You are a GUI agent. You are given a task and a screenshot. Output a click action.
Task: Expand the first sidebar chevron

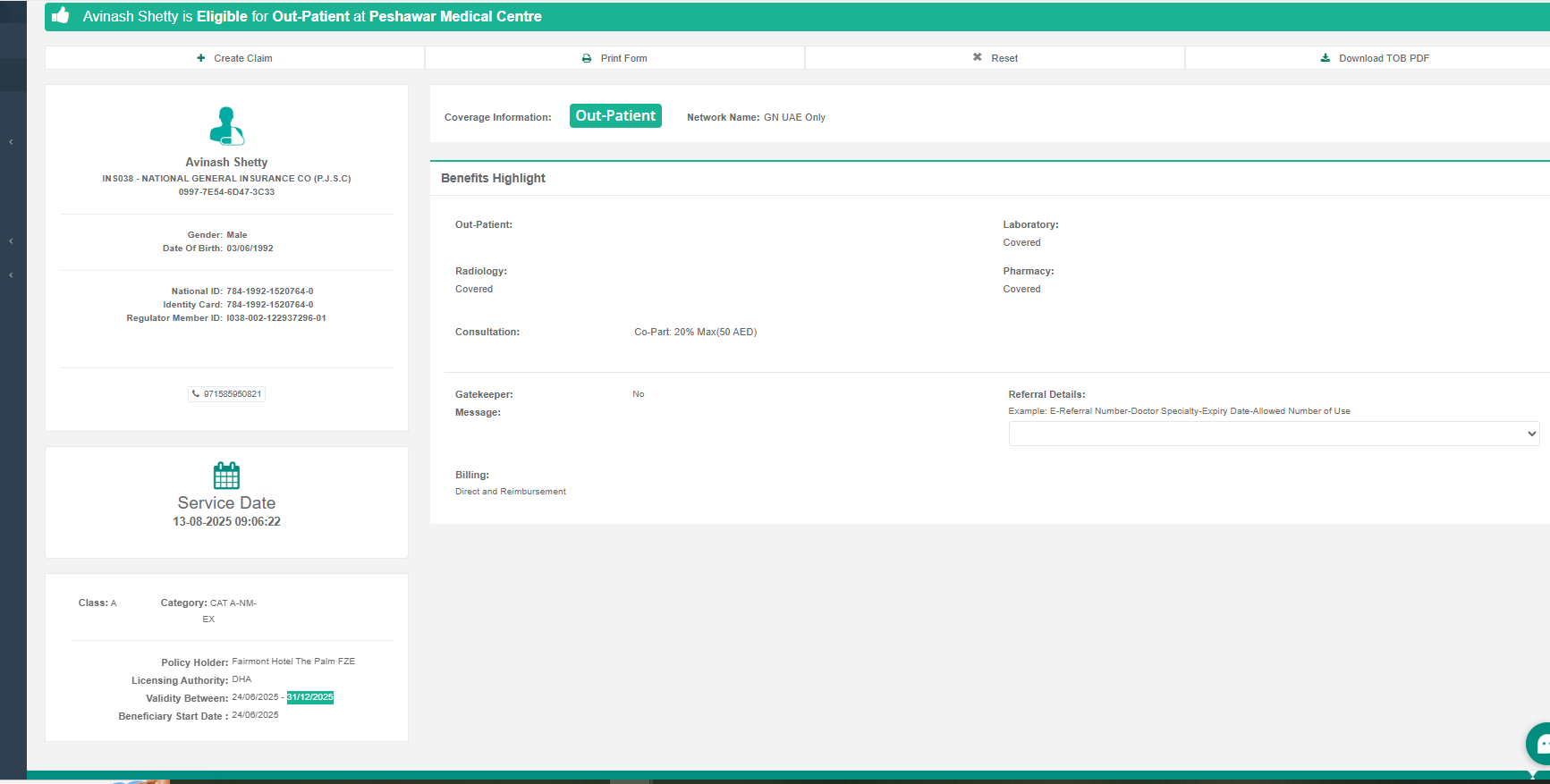coord(11,142)
